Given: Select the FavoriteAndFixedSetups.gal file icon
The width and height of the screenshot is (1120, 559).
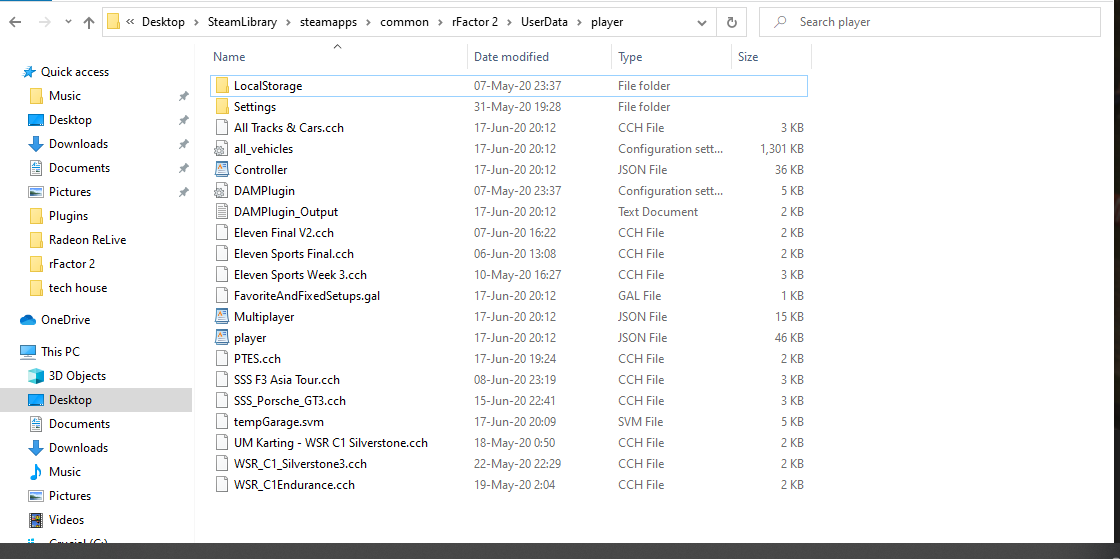Looking at the screenshot, I should tap(221, 296).
